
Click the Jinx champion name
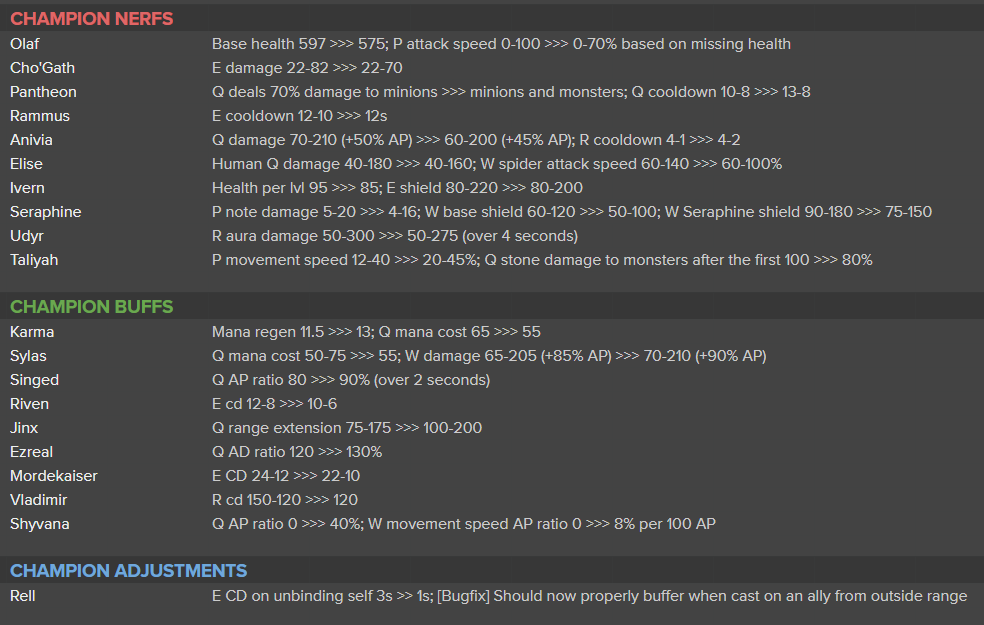24,428
